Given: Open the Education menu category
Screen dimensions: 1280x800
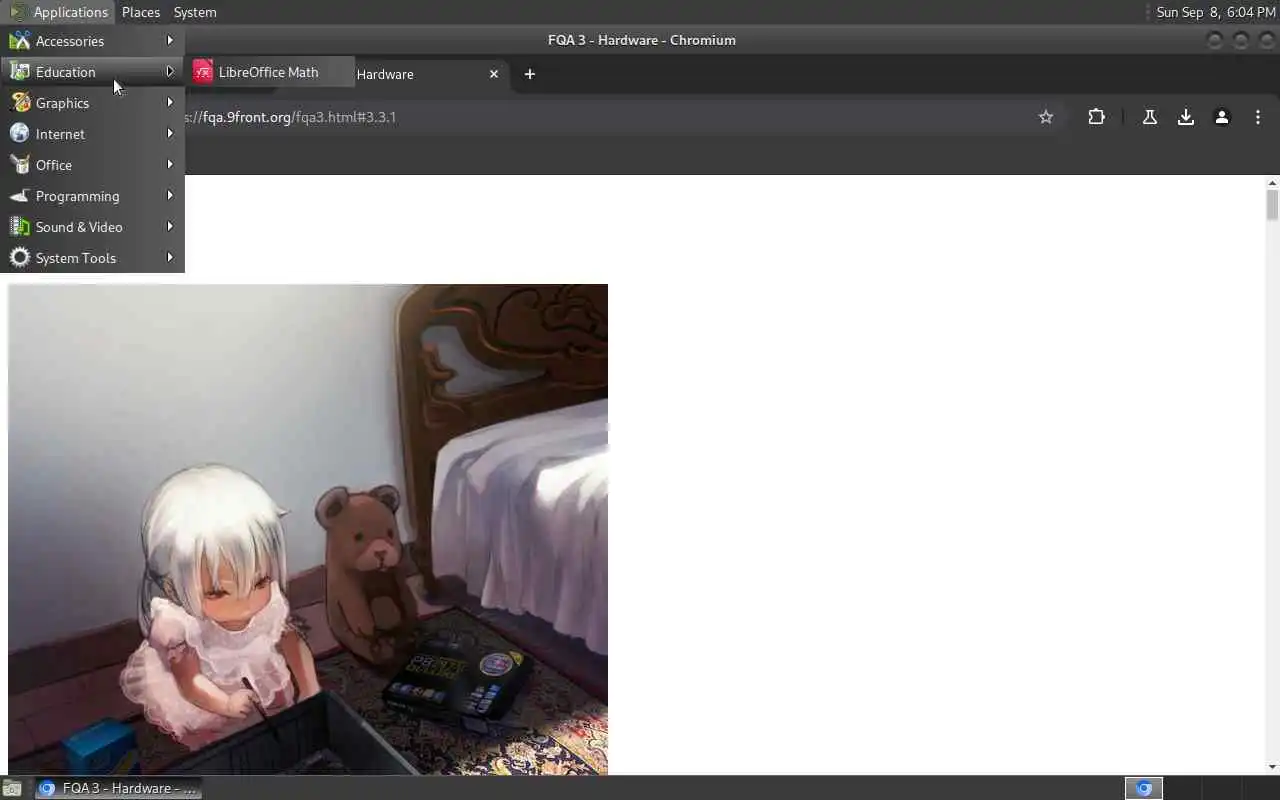Looking at the screenshot, I should point(92,72).
